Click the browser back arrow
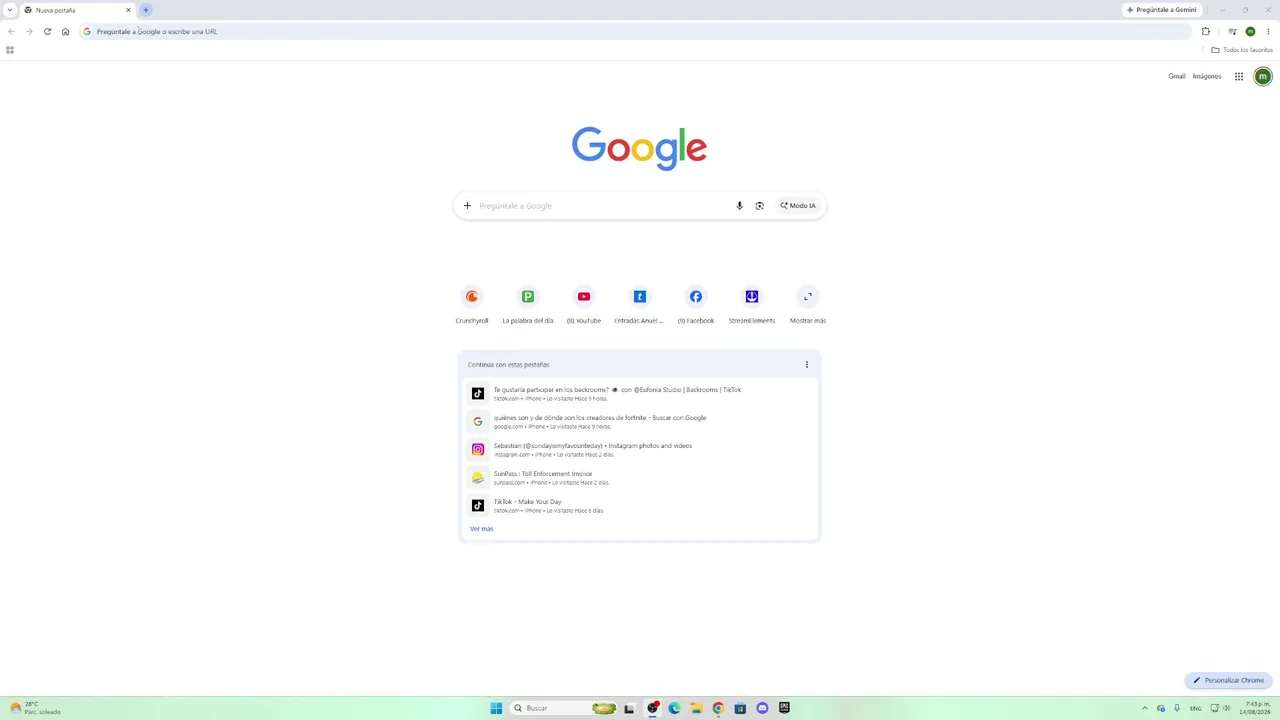Screen dimensions: 1280x720 [x=11, y=31]
